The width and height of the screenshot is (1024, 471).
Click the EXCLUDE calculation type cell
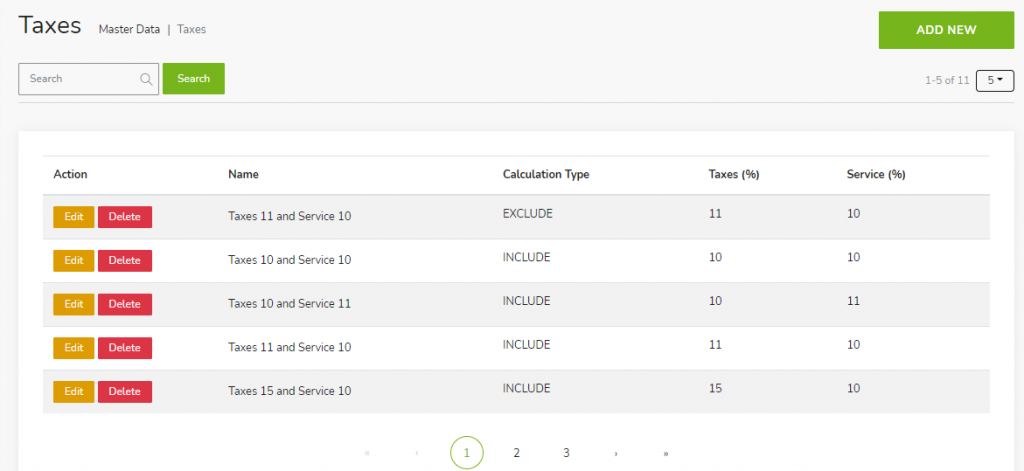coord(528,214)
